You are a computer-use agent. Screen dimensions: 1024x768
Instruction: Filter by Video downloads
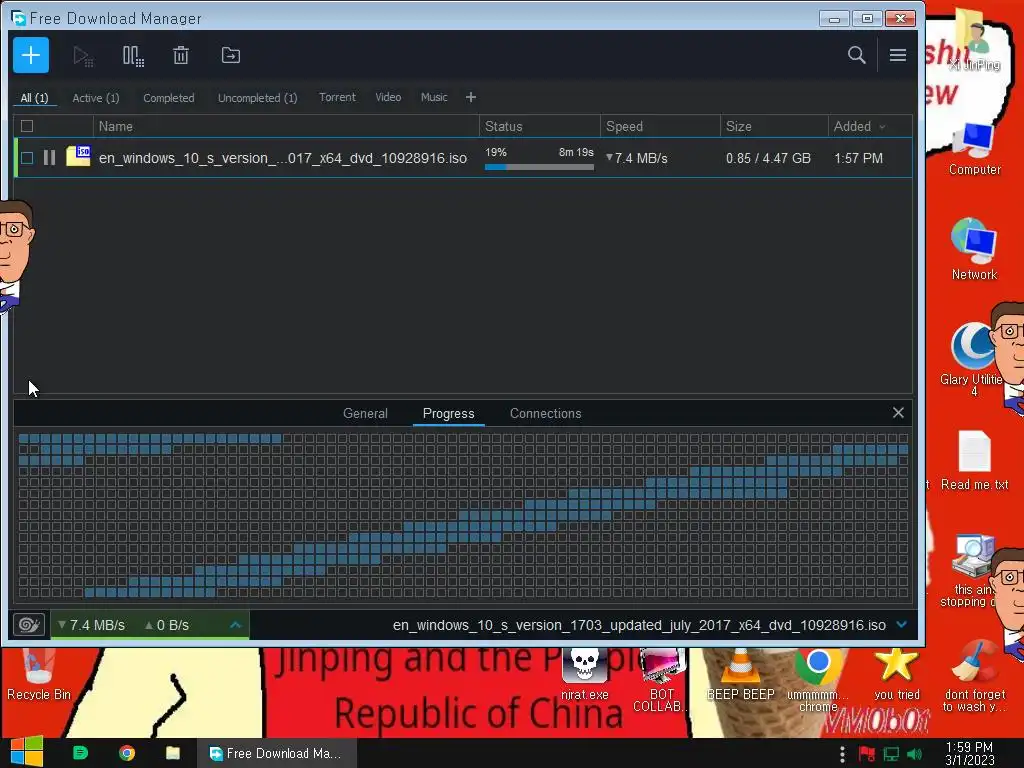tap(388, 97)
